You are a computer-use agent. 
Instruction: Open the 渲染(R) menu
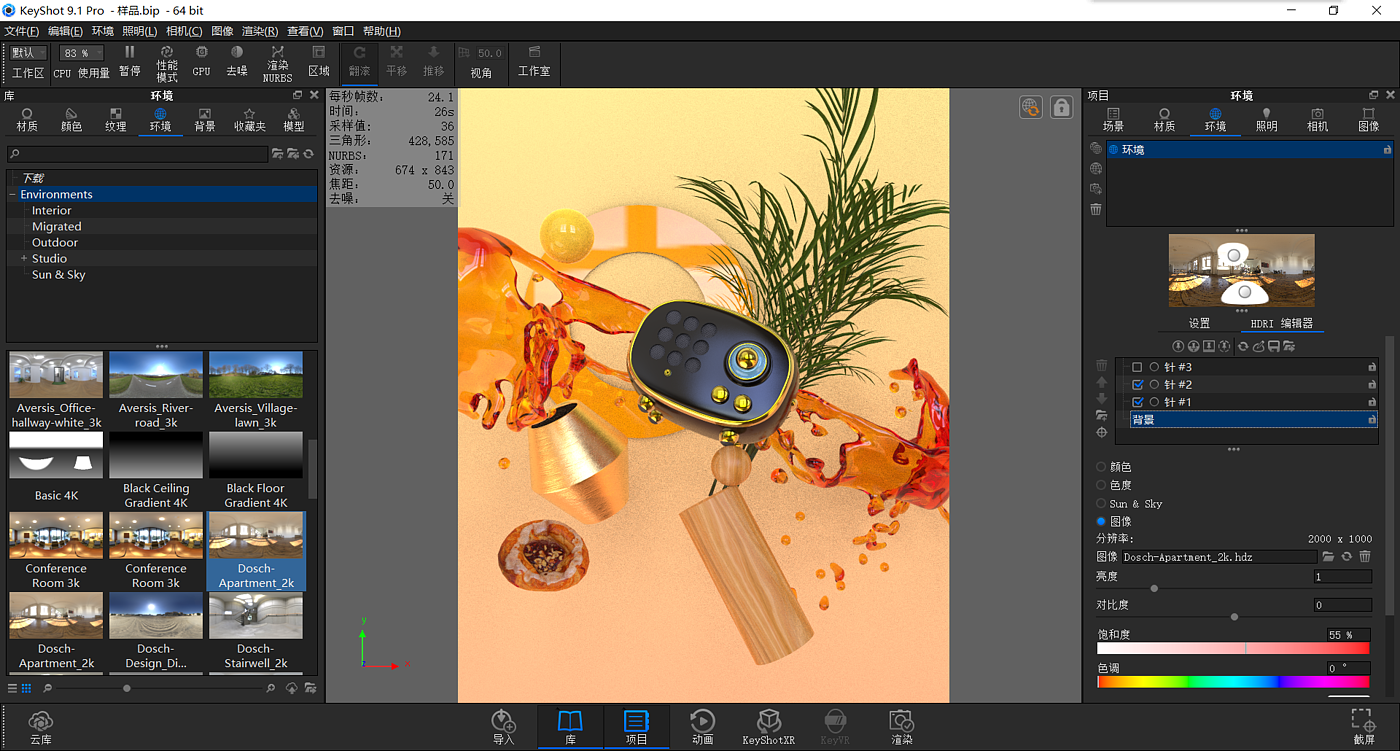click(260, 31)
